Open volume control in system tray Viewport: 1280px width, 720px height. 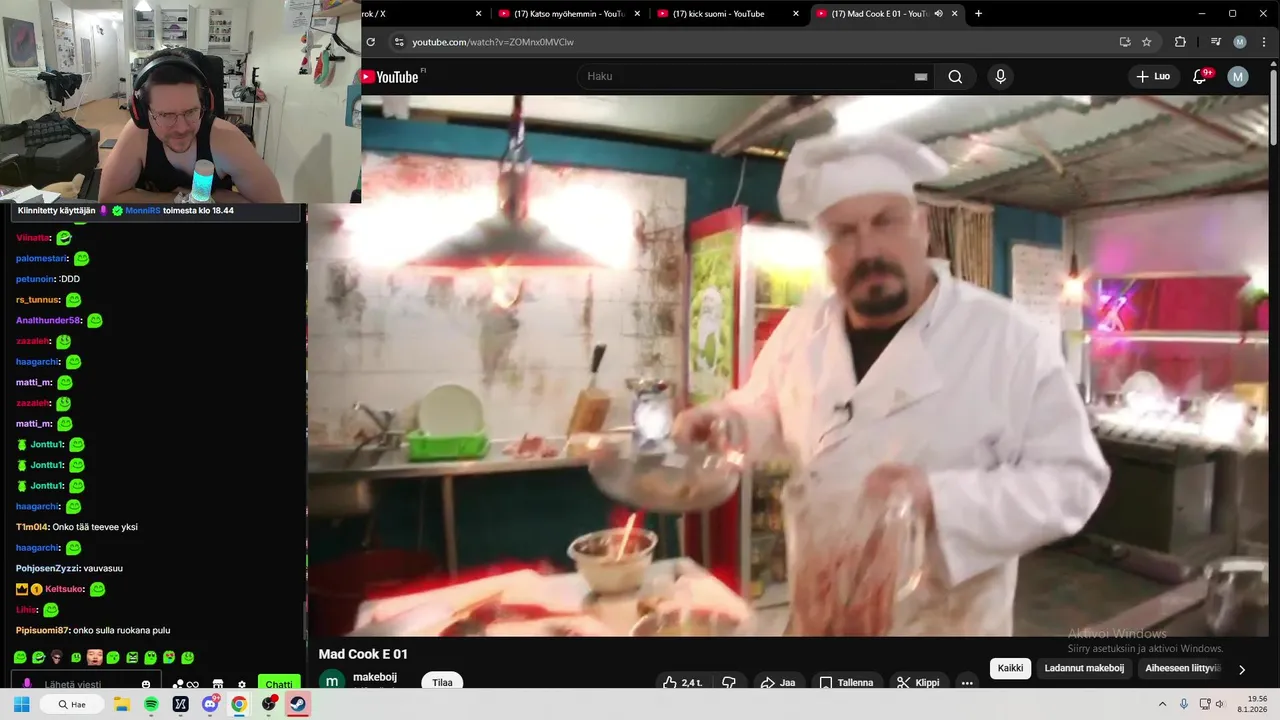pos(1219,704)
